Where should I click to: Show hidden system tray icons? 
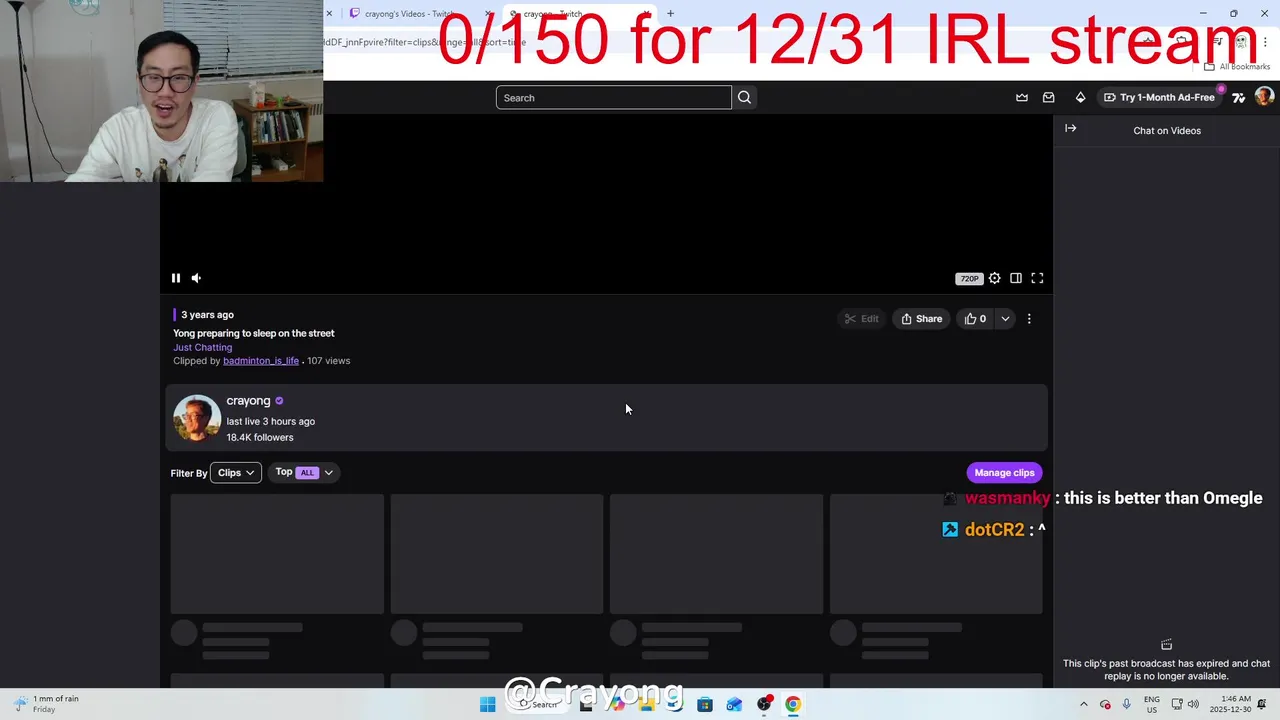coord(1084,704)
